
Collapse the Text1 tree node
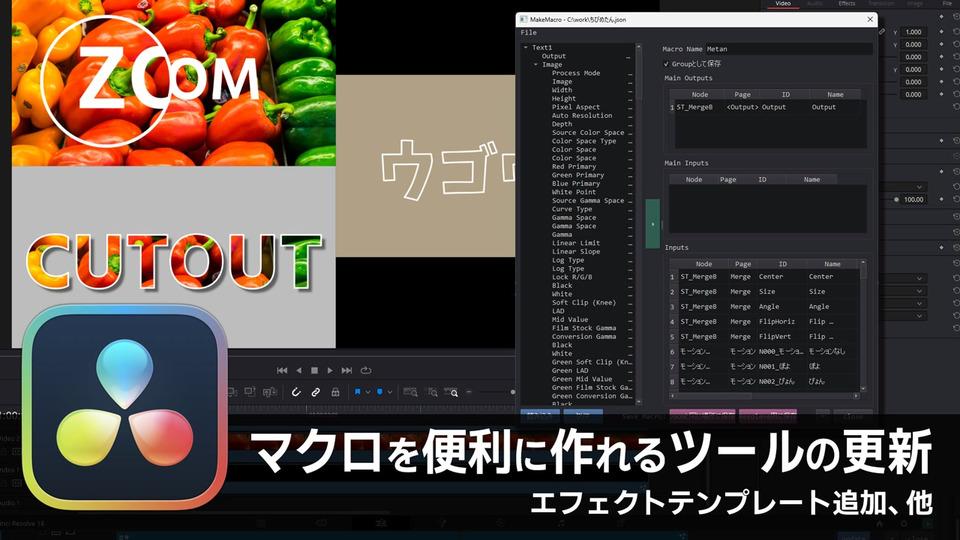(525, 47)
